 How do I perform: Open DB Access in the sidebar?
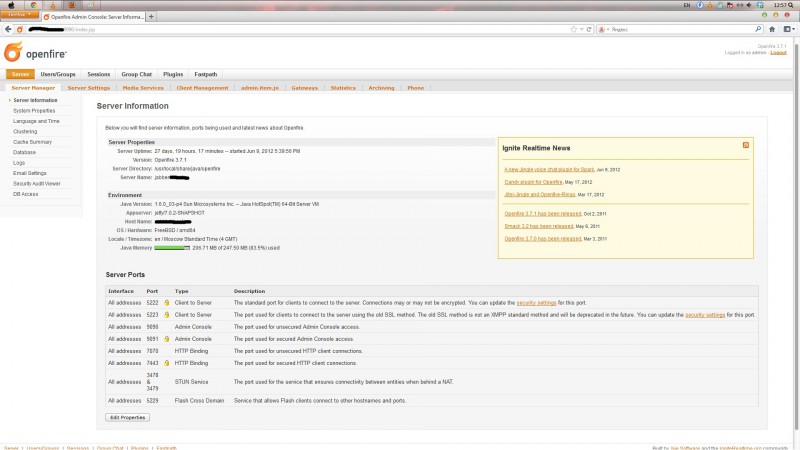click(x=26, y=194)
